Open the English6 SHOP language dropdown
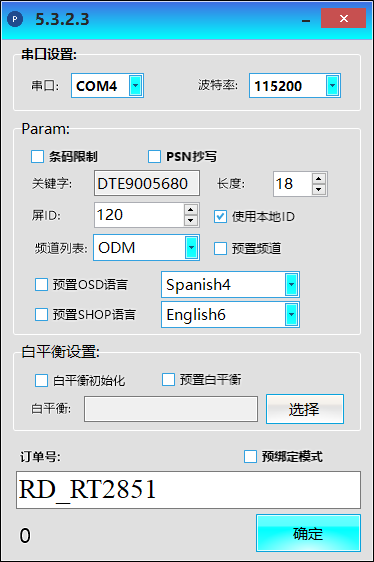374x562 pixels. (x=291, y=314)
